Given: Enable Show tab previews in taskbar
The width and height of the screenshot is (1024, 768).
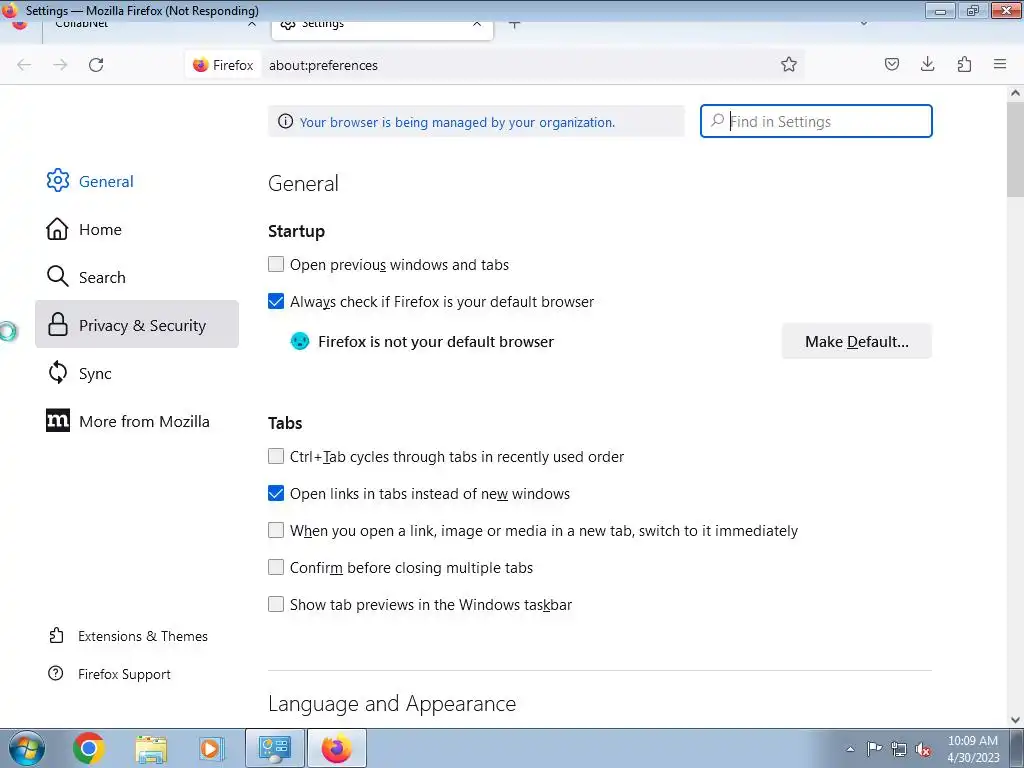Looking at the screenshot, I should tap(276, 604).
